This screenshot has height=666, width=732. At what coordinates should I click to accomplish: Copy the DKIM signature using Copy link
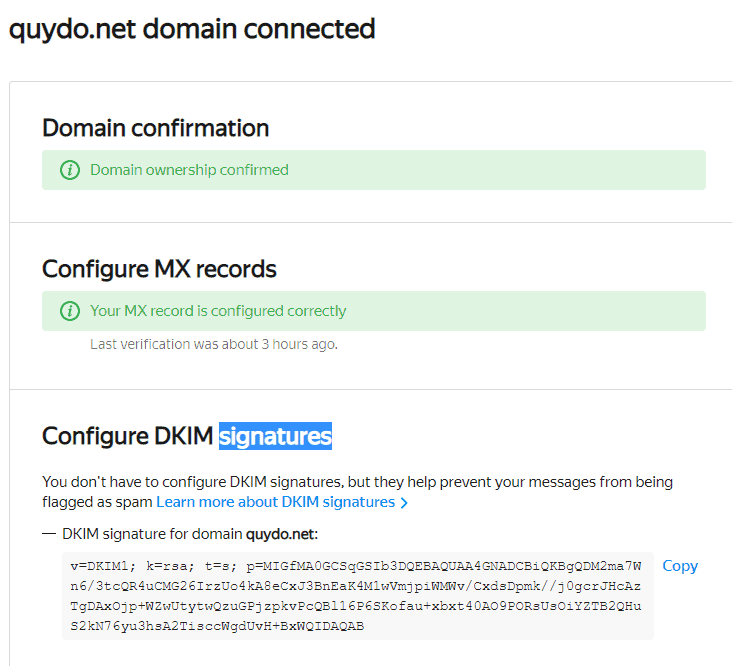(680, 566)
